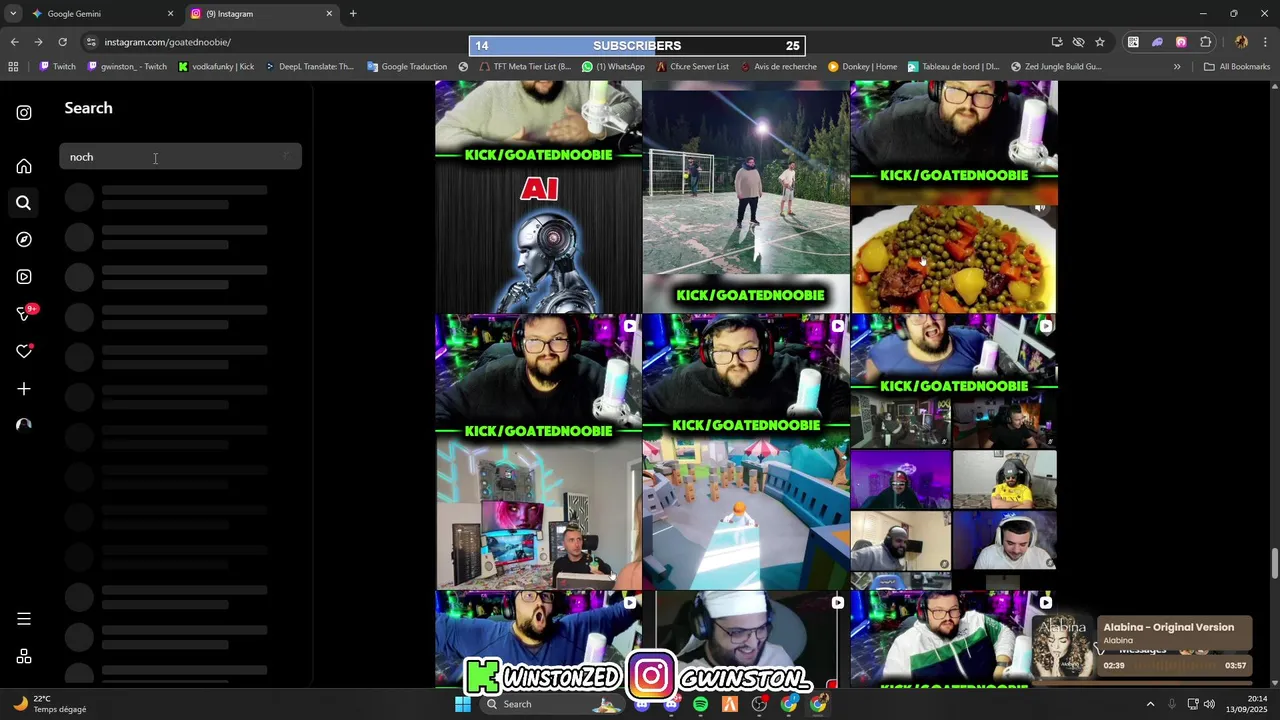Show hidden system tray icons chevron

pyautogui.click(x=1150, y=704)
